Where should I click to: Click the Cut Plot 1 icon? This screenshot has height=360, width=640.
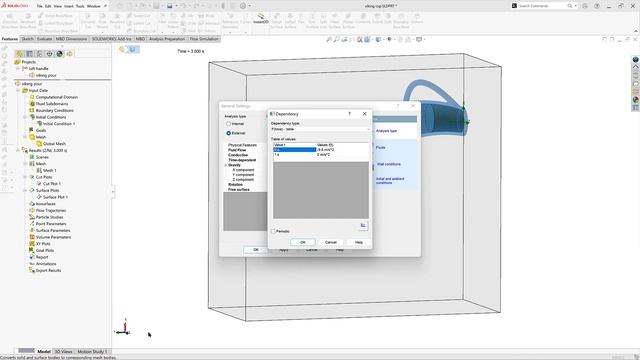(39, 184)
